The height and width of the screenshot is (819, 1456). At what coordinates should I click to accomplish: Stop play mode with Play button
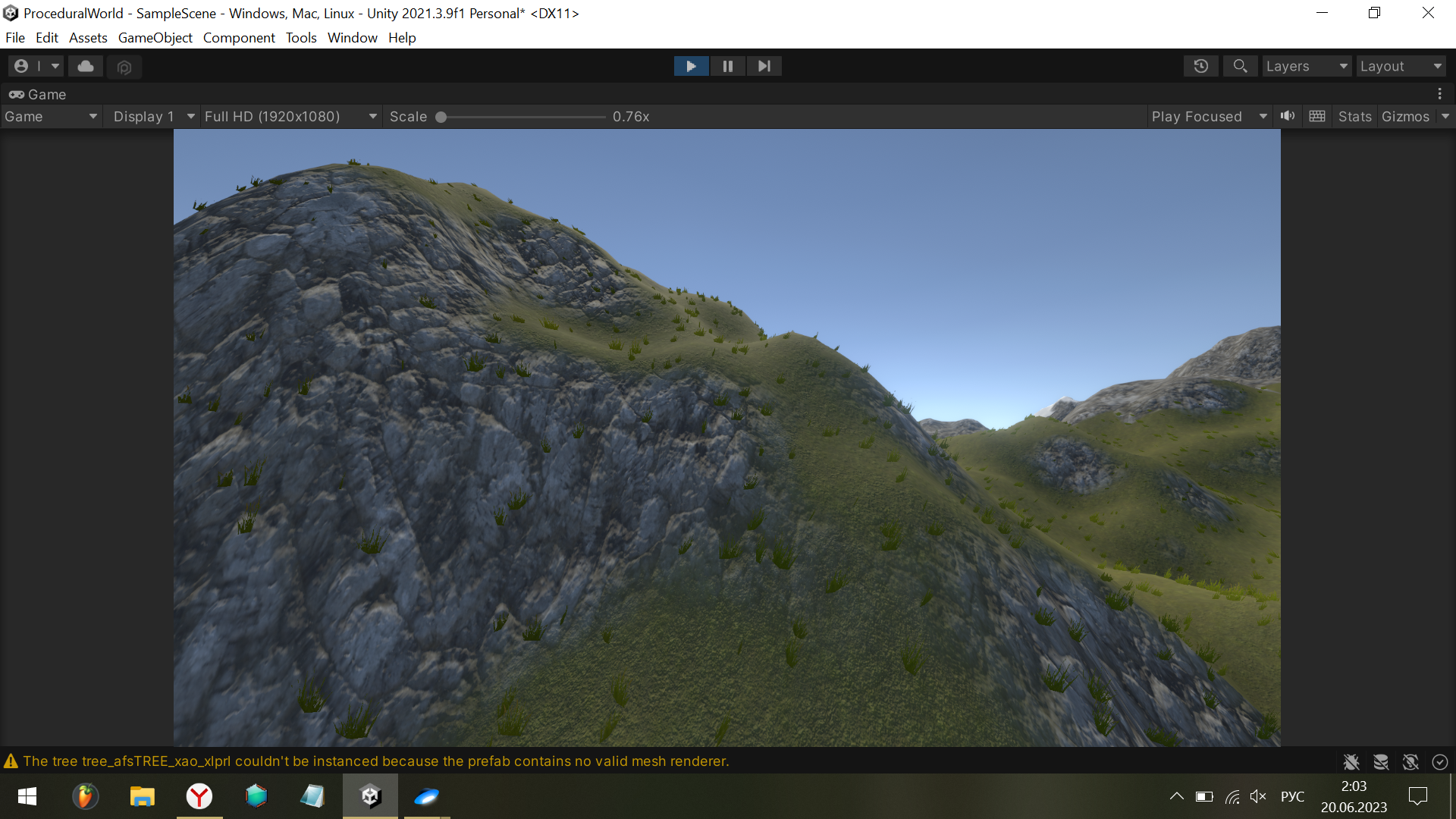pyautogui.click(x=691, y=67)
